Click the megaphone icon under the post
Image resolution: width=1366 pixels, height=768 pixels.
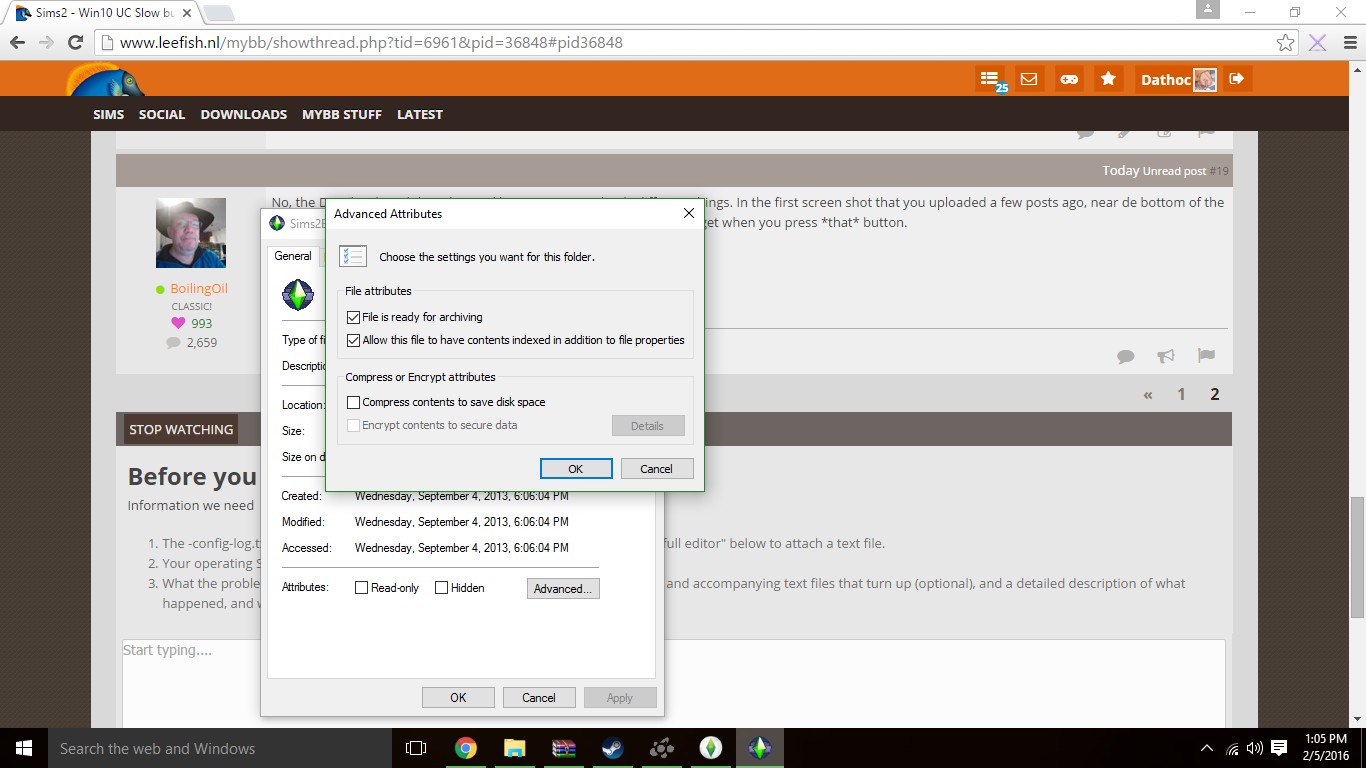pos(1166,356)
